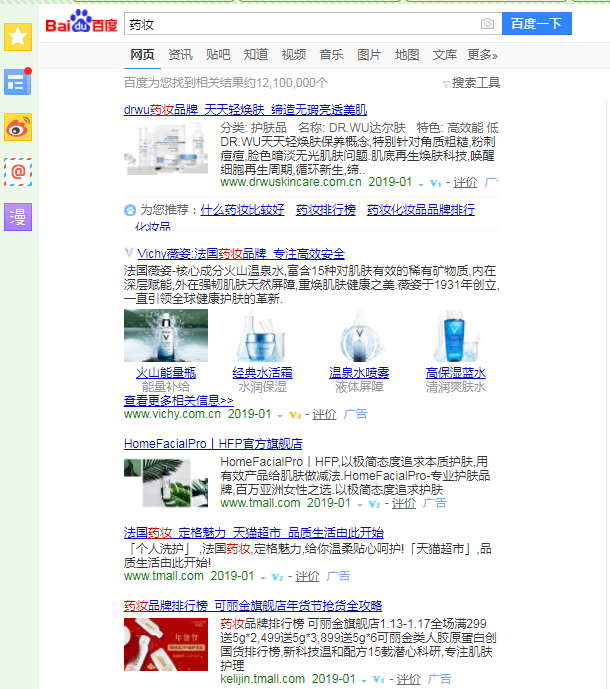Screen dimensions: 610x689
Task: Switch to the 图片 tab
Action: (369, 55)
